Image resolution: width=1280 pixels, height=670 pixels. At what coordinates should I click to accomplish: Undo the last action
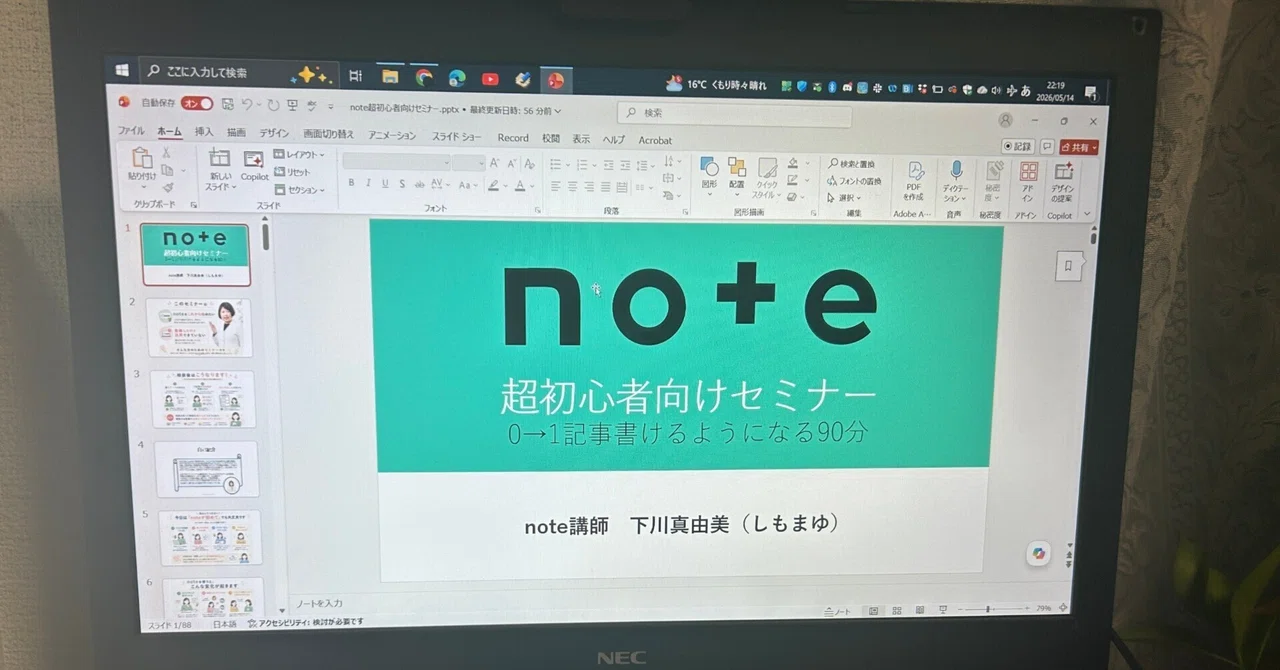coord(247,104)
